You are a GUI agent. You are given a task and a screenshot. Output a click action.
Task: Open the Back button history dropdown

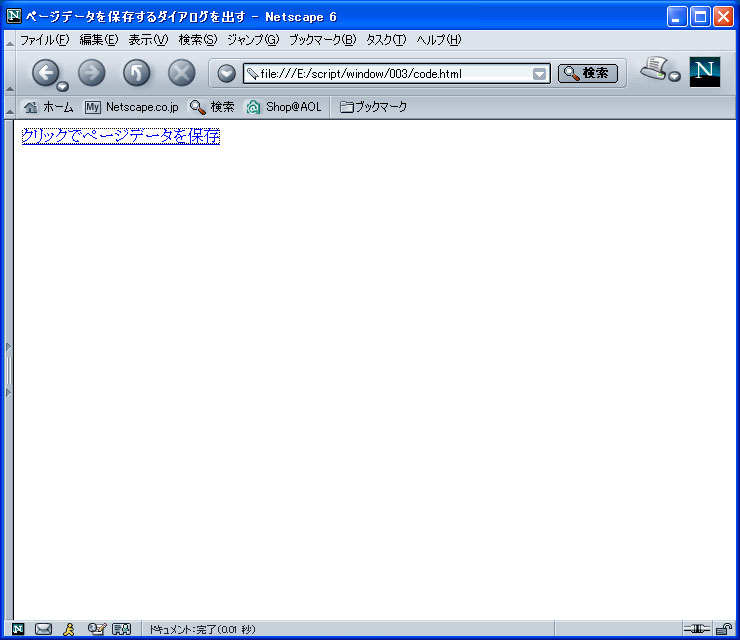[63, 87]
